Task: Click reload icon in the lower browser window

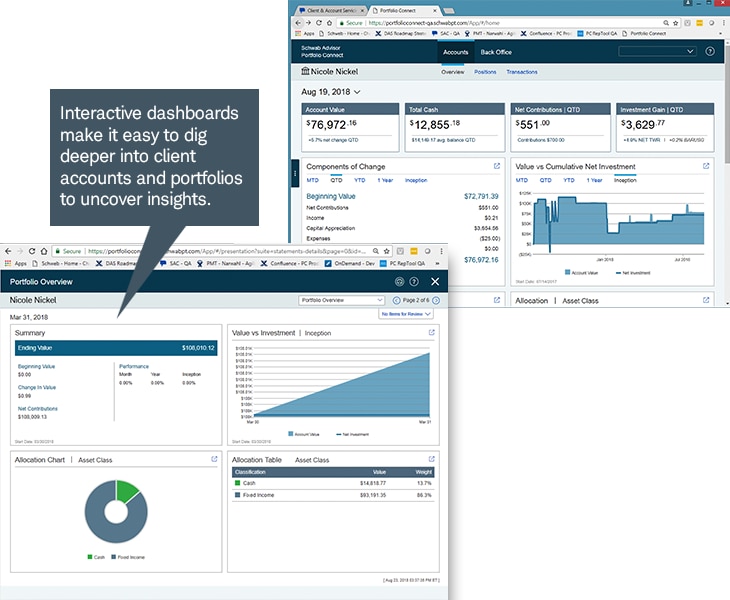Action: [x=32, y=251]
